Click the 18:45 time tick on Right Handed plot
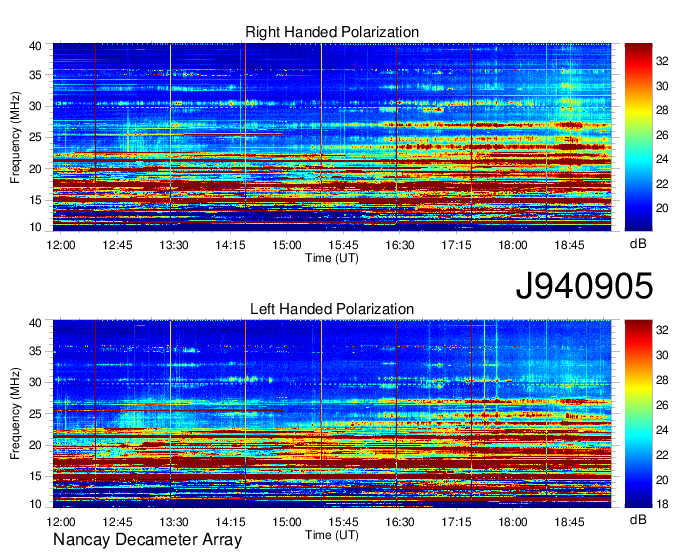This screenshot has width=680, height=552. 569,245
